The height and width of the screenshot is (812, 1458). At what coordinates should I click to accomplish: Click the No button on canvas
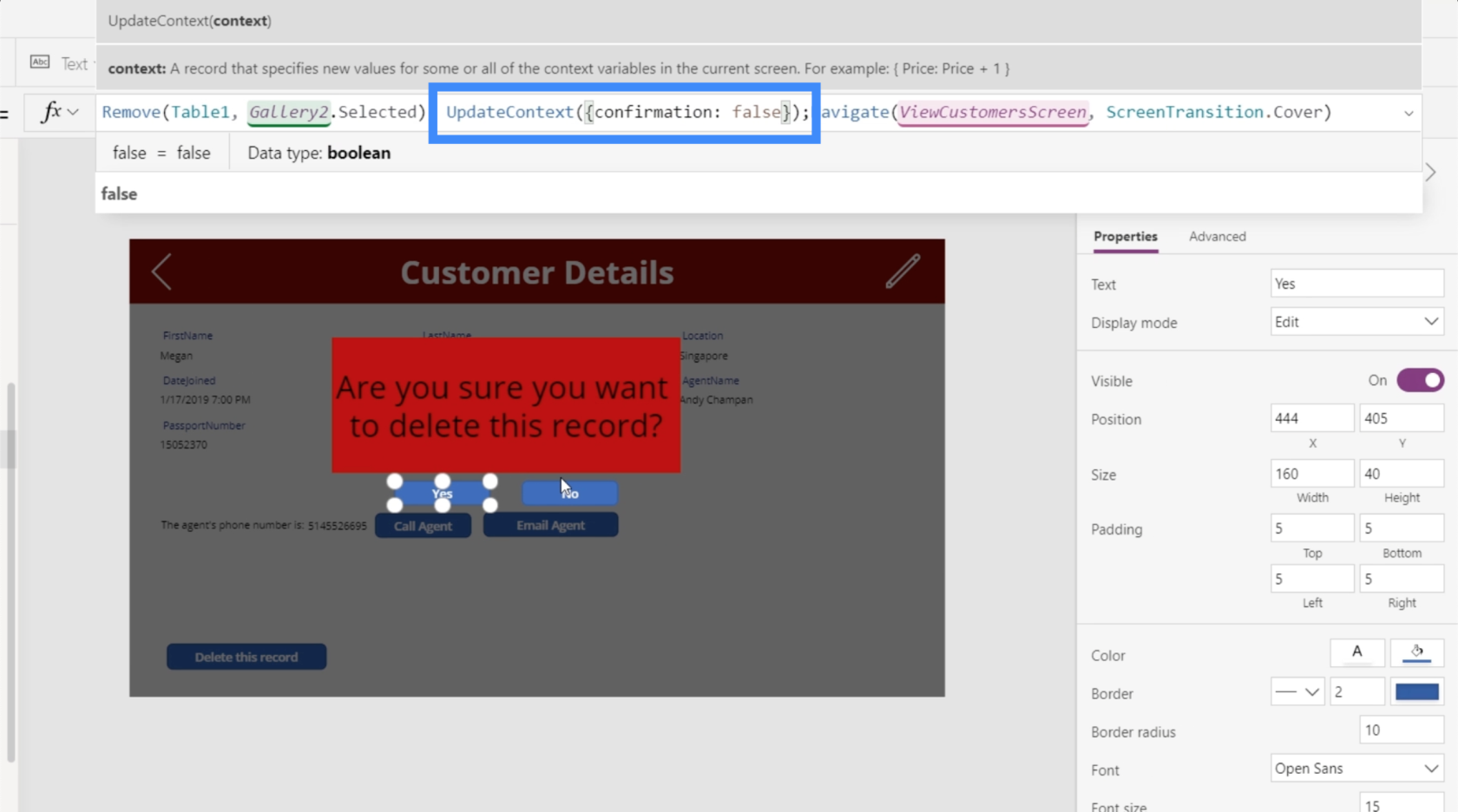pyautogui.click(x=569, y=493)
